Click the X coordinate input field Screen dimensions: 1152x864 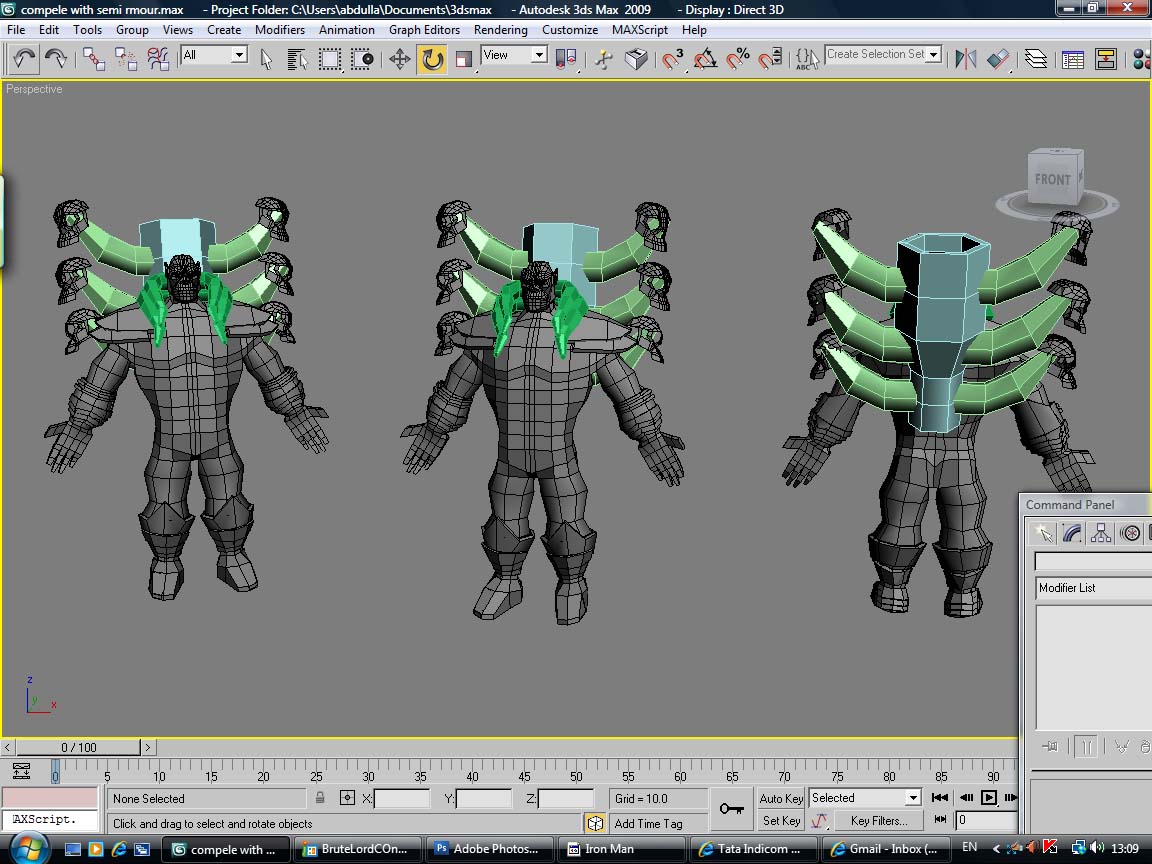402,799
